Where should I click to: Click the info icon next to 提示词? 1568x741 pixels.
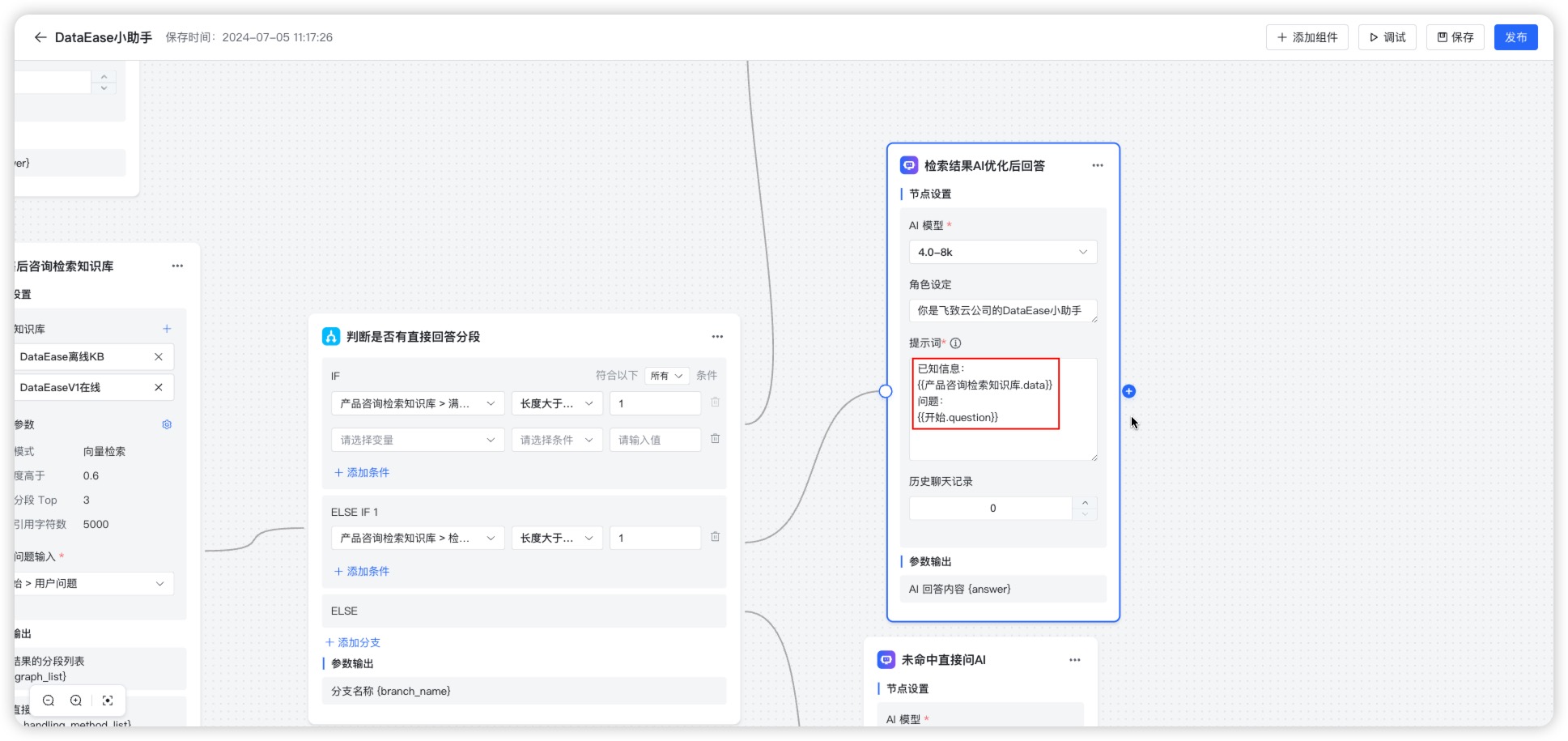coord(955,343)
